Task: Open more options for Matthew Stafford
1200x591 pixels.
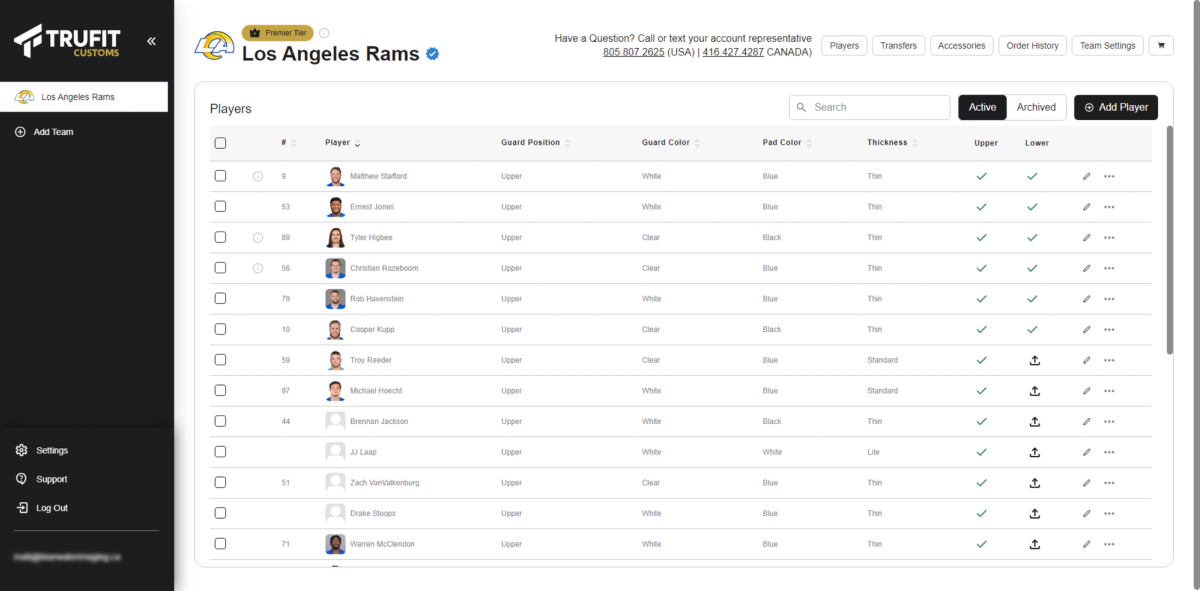Action: (1109, 176)
